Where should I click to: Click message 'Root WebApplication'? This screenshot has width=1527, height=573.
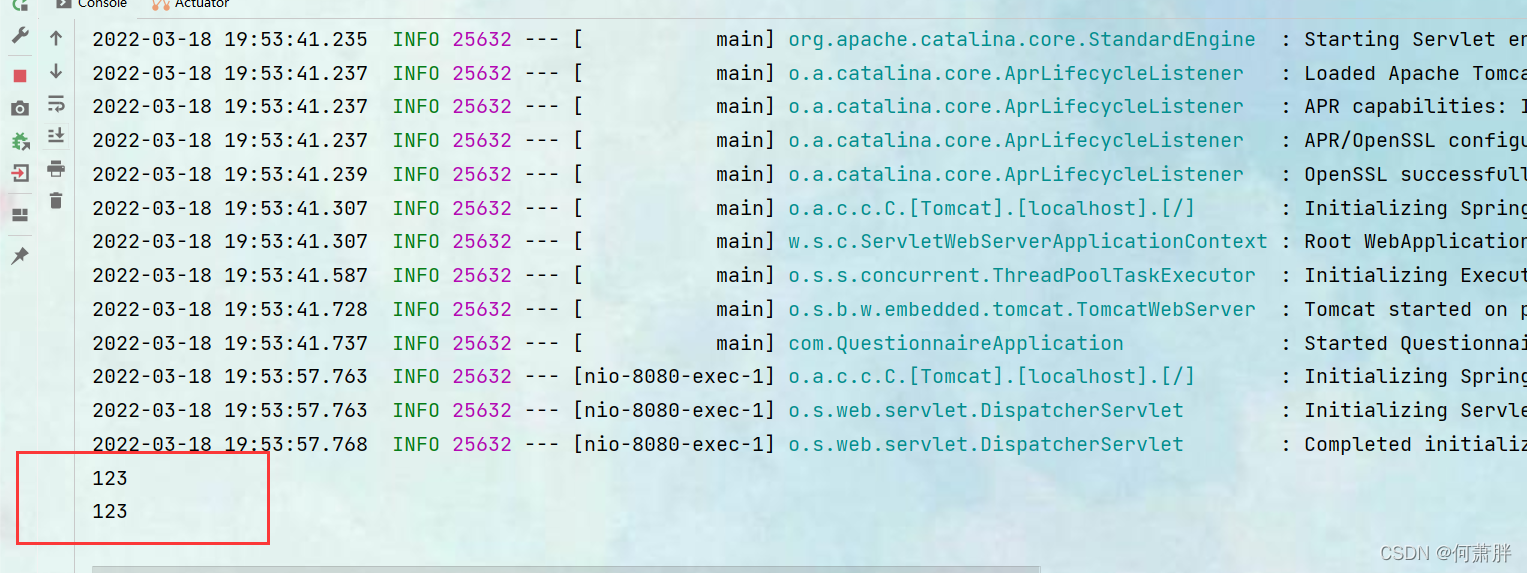click(1415, 241)
